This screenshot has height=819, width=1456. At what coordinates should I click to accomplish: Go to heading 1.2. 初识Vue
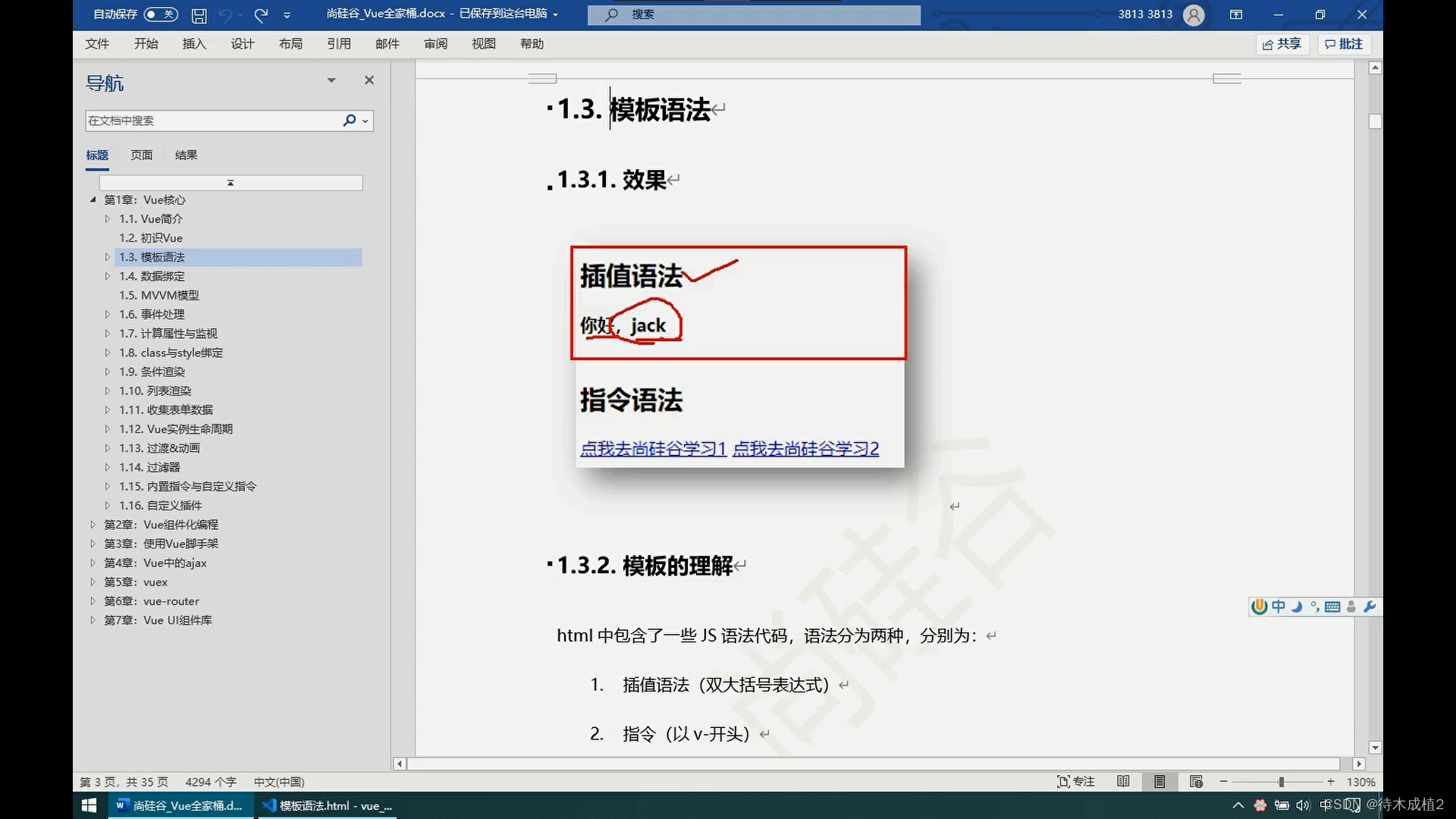point(151,238)
